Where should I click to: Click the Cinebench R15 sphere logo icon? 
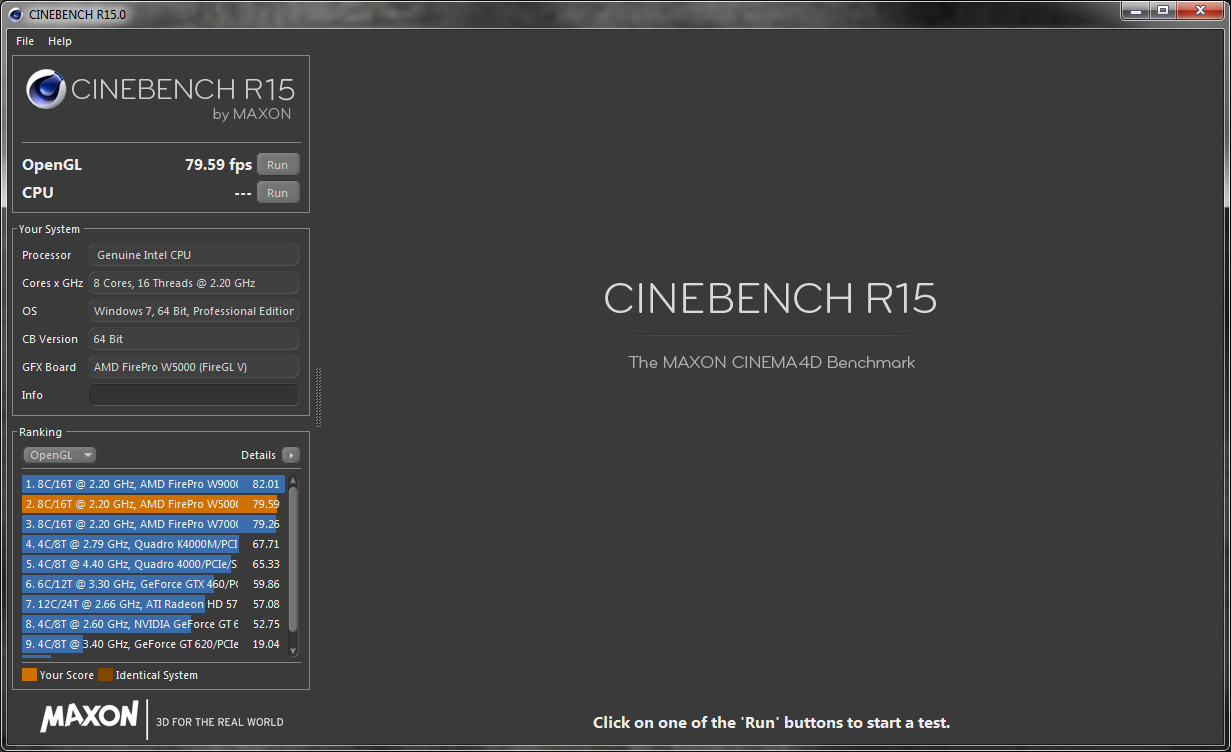tap(46, 89)
